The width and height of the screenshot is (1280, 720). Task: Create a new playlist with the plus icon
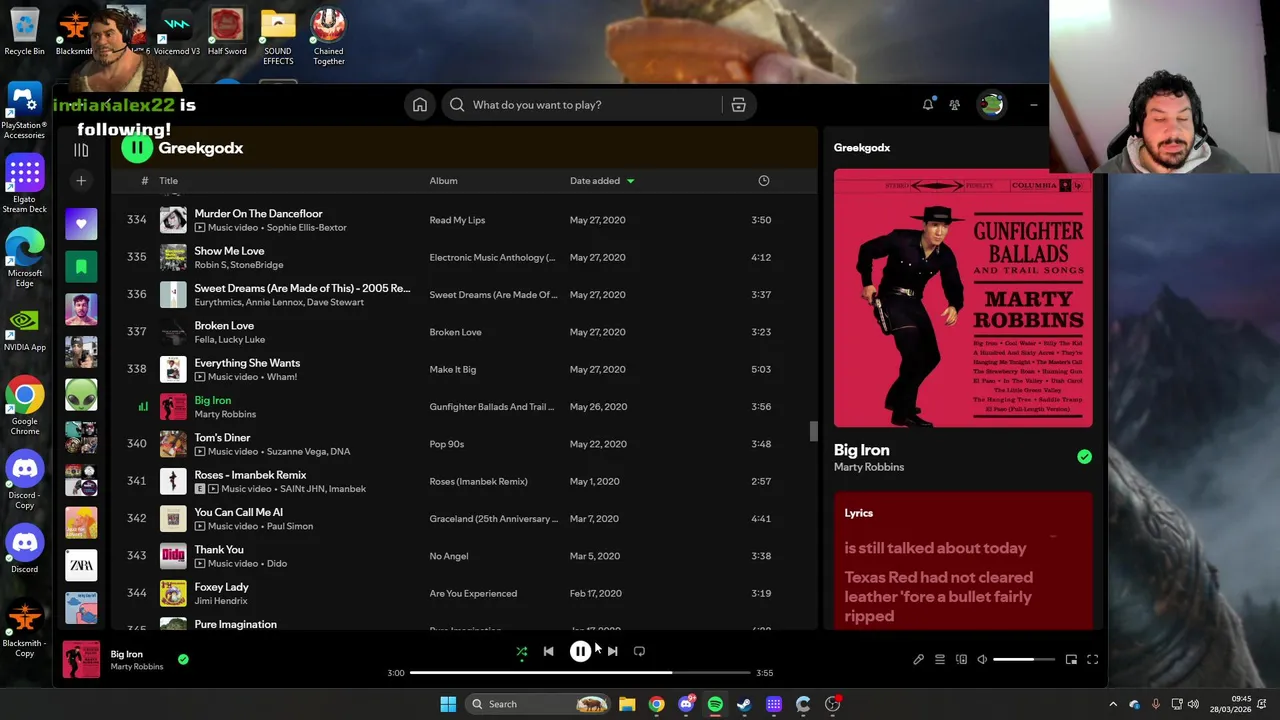coord(81,181)
